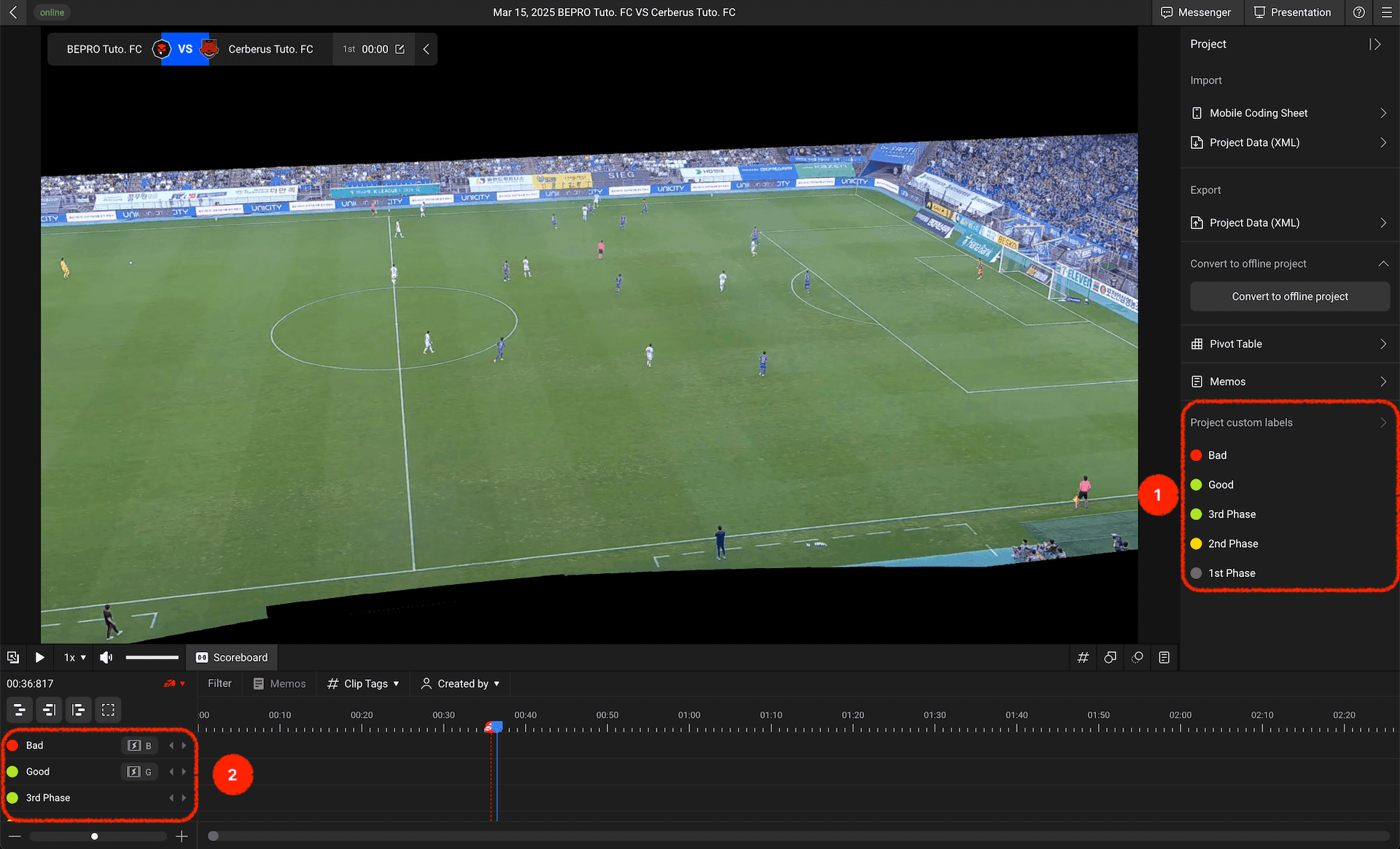Toggle the Scoreboard overlay
The height and width of the screenshot is (849, 1400).
(x=232, y=657)
